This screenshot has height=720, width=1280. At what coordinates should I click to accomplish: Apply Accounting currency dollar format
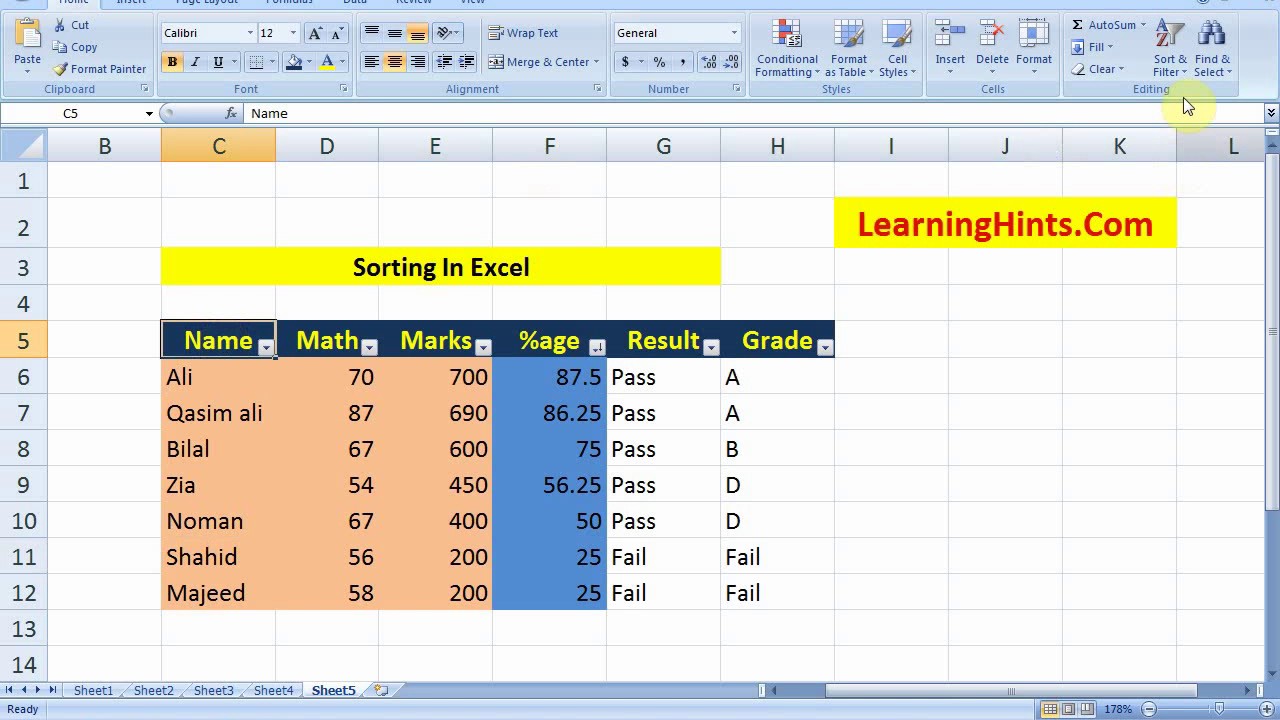tap(626, 62)
